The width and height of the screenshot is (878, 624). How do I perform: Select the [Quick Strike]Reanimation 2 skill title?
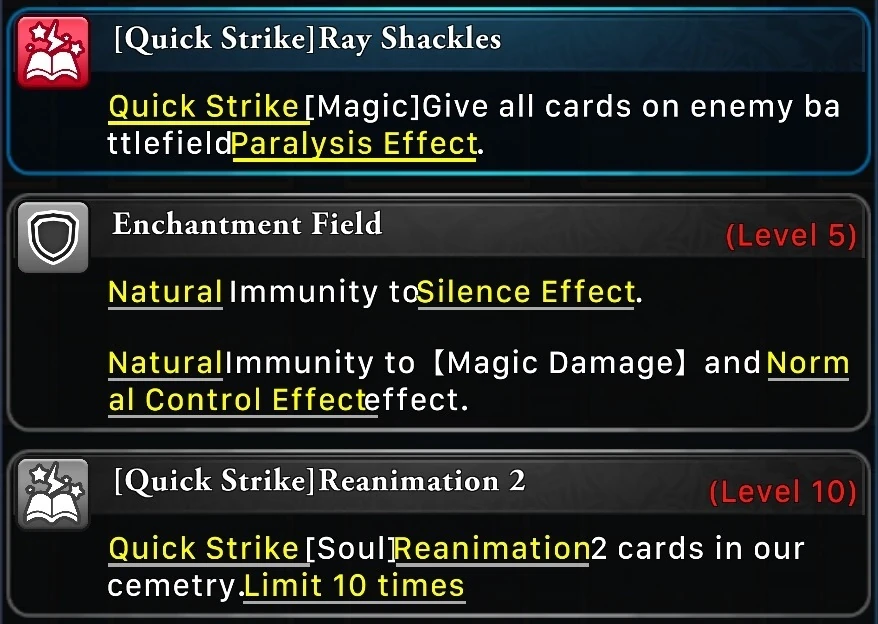click(x=319, y=481)
